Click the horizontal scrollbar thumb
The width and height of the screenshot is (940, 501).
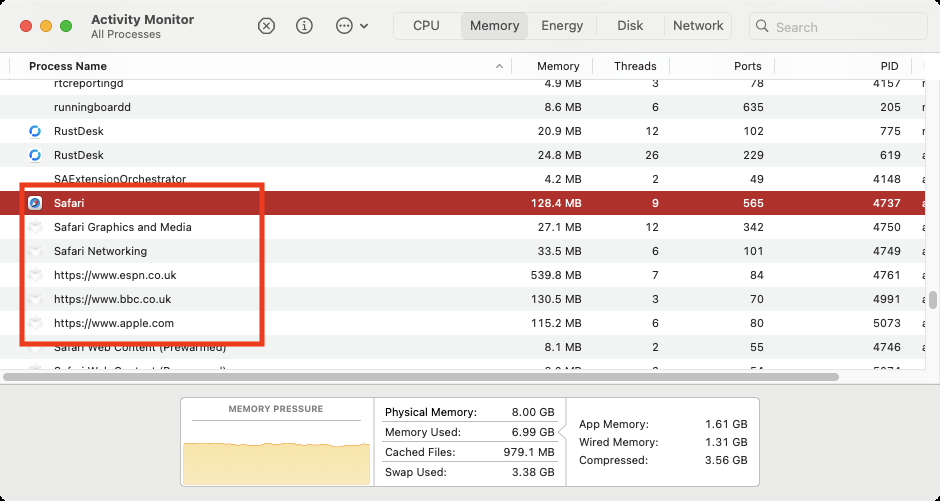click(421, 377)
